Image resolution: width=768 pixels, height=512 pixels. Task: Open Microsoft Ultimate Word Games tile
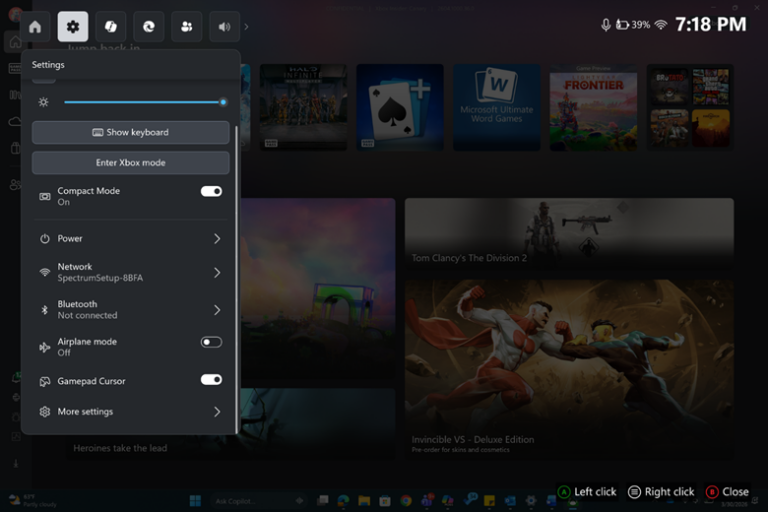(497, 107)
